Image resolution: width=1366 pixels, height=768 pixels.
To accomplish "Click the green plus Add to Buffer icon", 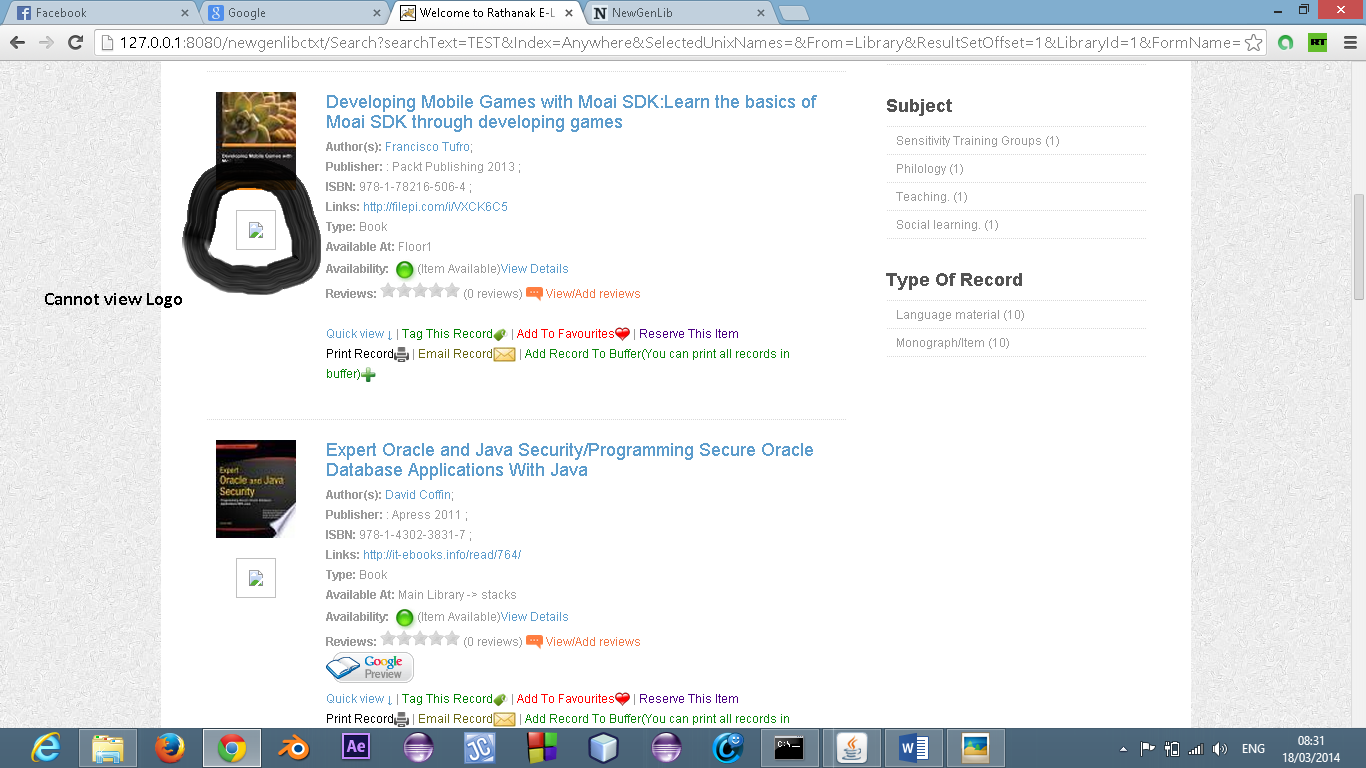I will click(368, 375).
